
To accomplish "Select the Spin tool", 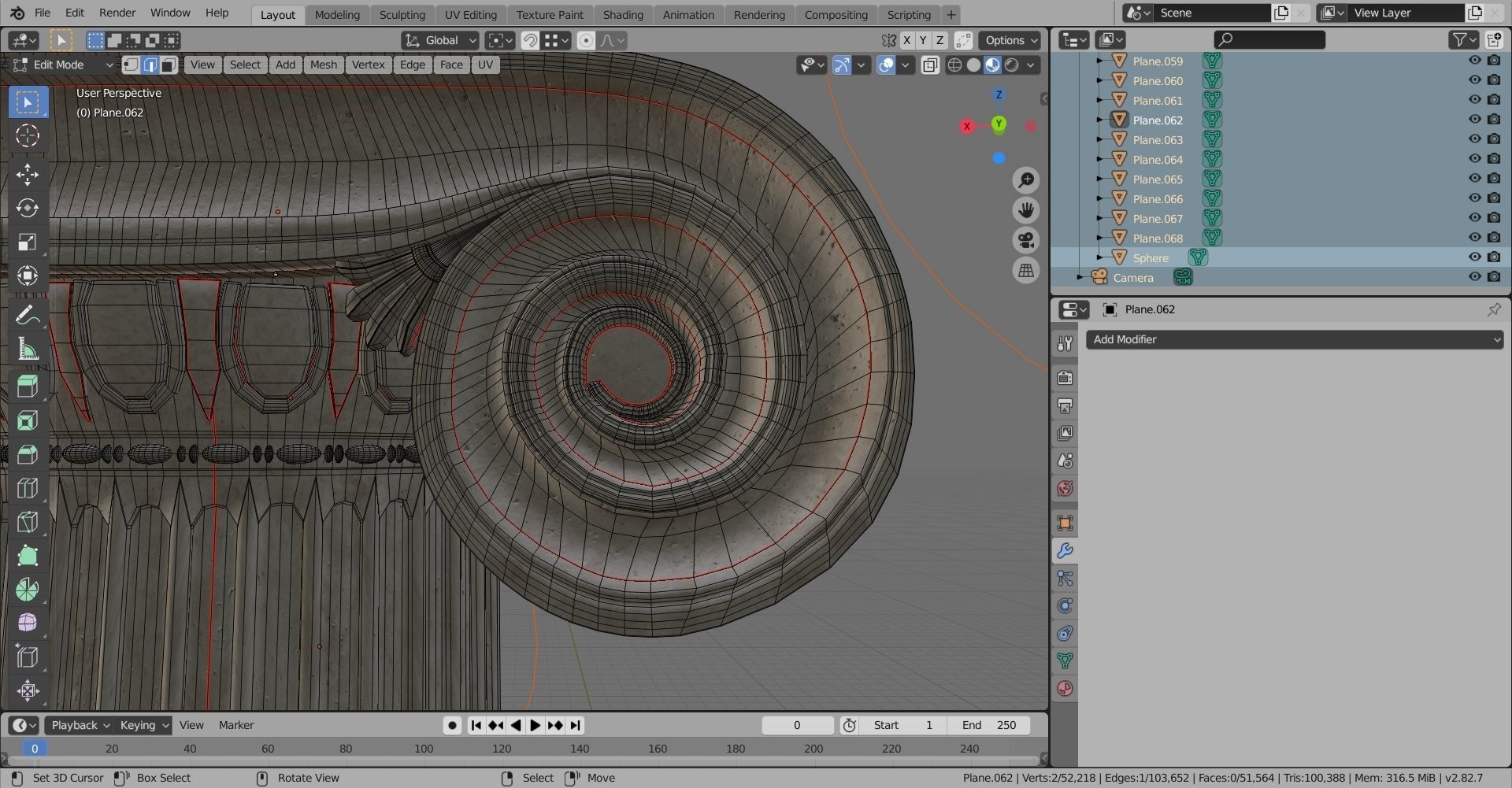I will point(28,590).
